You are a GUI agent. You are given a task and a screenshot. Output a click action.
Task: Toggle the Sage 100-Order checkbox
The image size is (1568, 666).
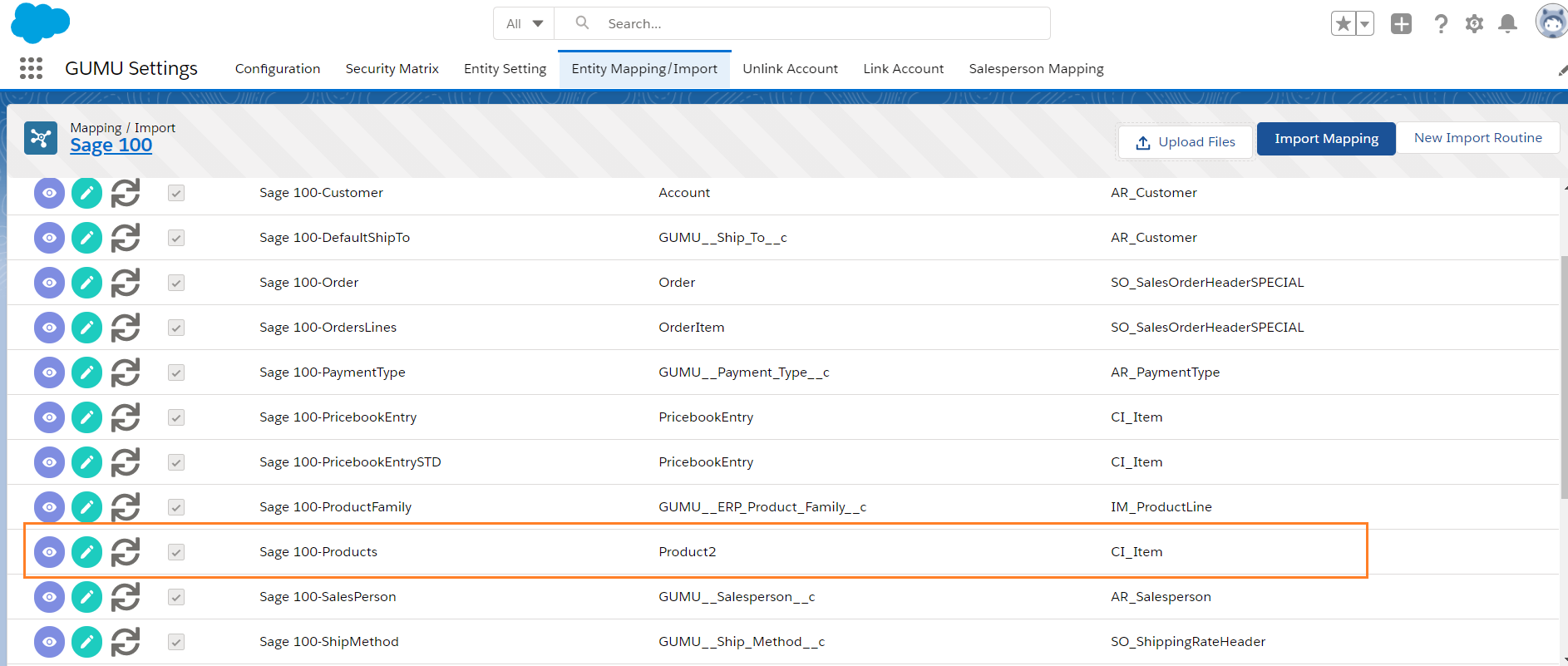pyautogui.click(x=176, y=283)
